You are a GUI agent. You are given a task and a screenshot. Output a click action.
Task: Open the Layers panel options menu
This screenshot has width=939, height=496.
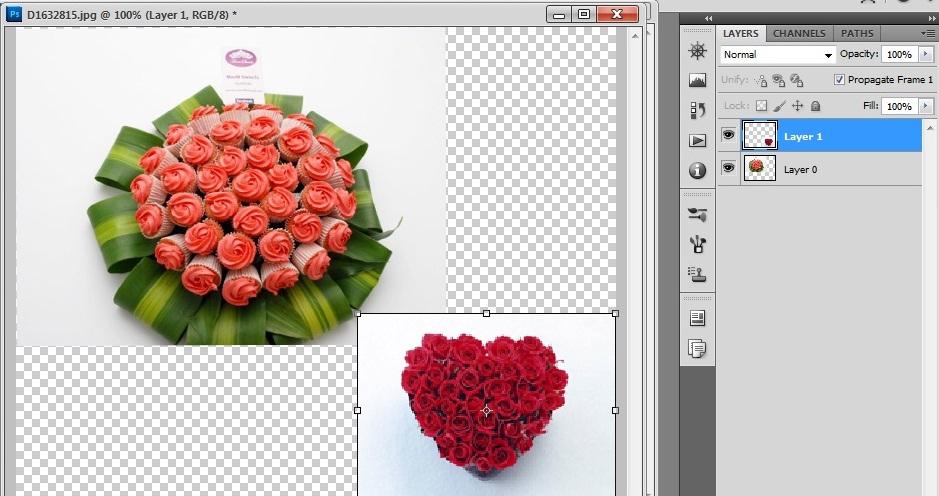(x=926, y=34)
